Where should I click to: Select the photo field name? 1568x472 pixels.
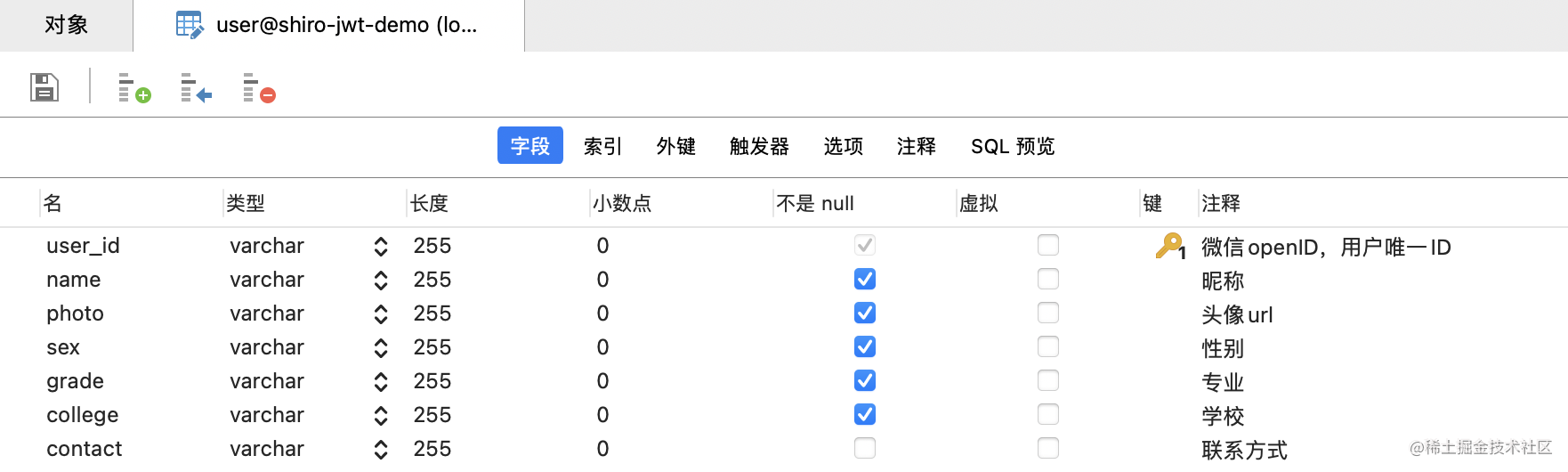coord(75,313)
